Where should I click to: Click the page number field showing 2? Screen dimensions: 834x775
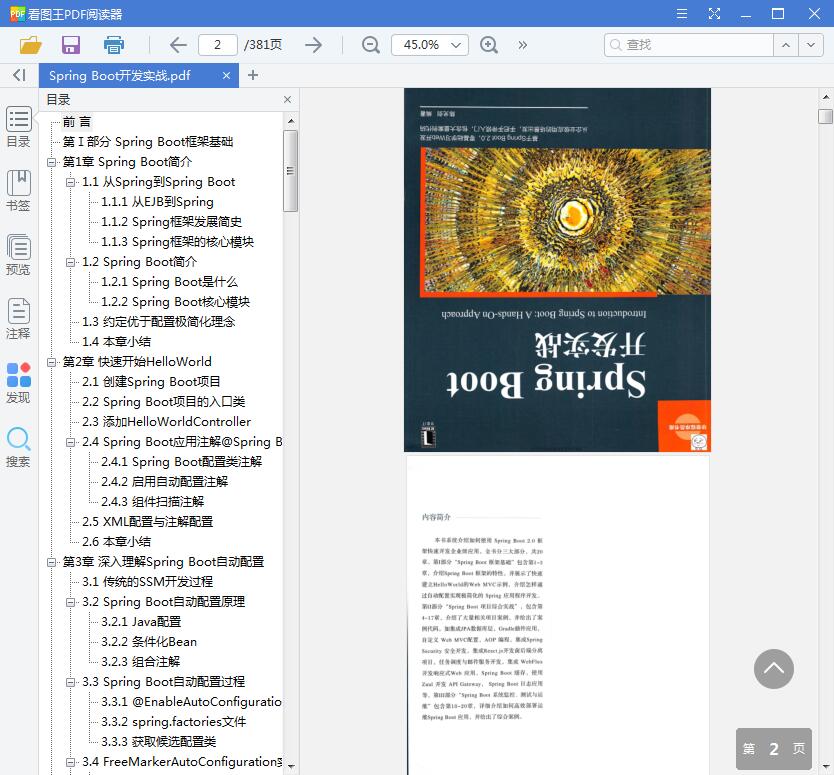(218, 45)
